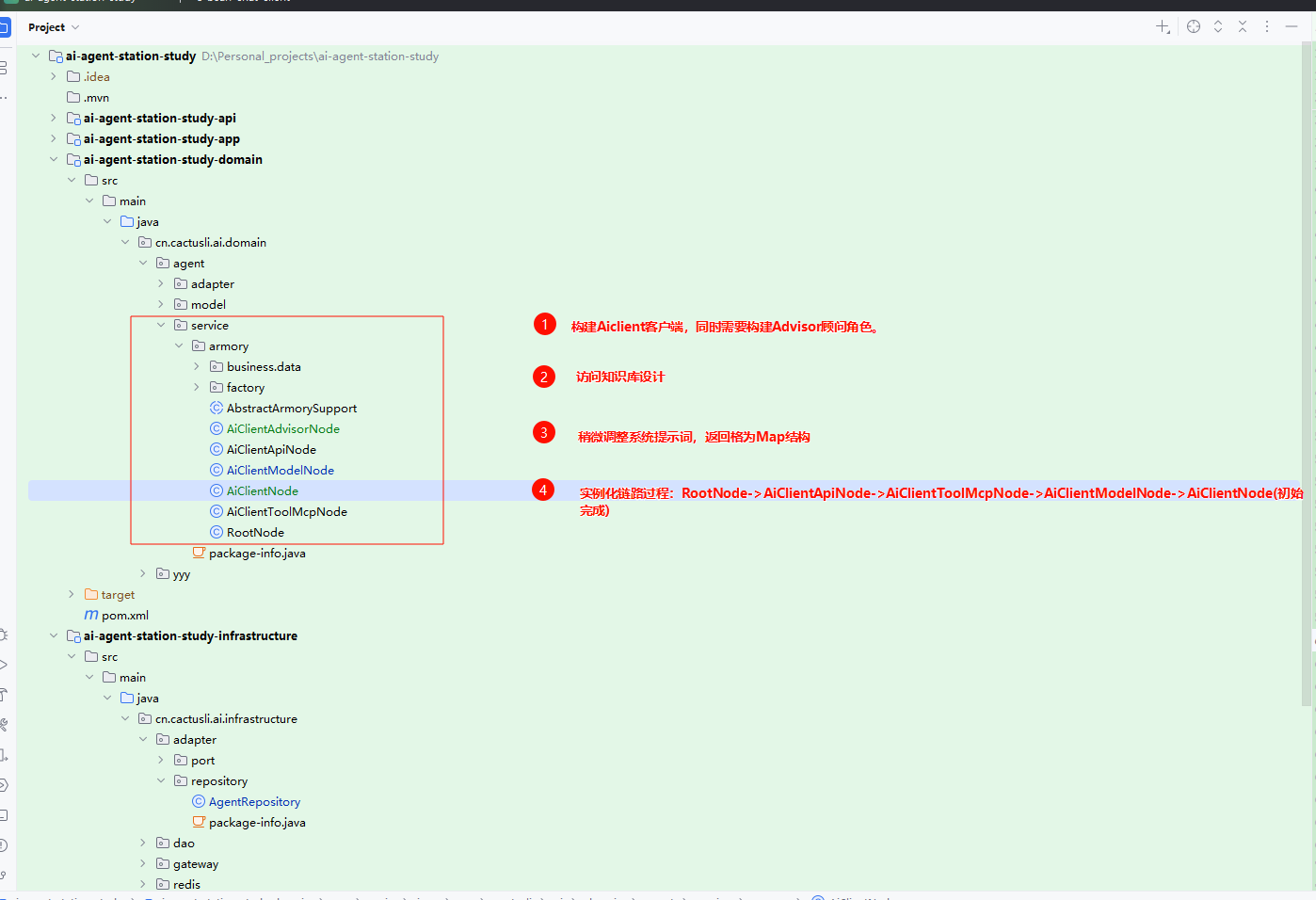The height and width of the screenshot is (900, 1316).
Task: Open the Problems tool window icon
Action: (4, 844)
